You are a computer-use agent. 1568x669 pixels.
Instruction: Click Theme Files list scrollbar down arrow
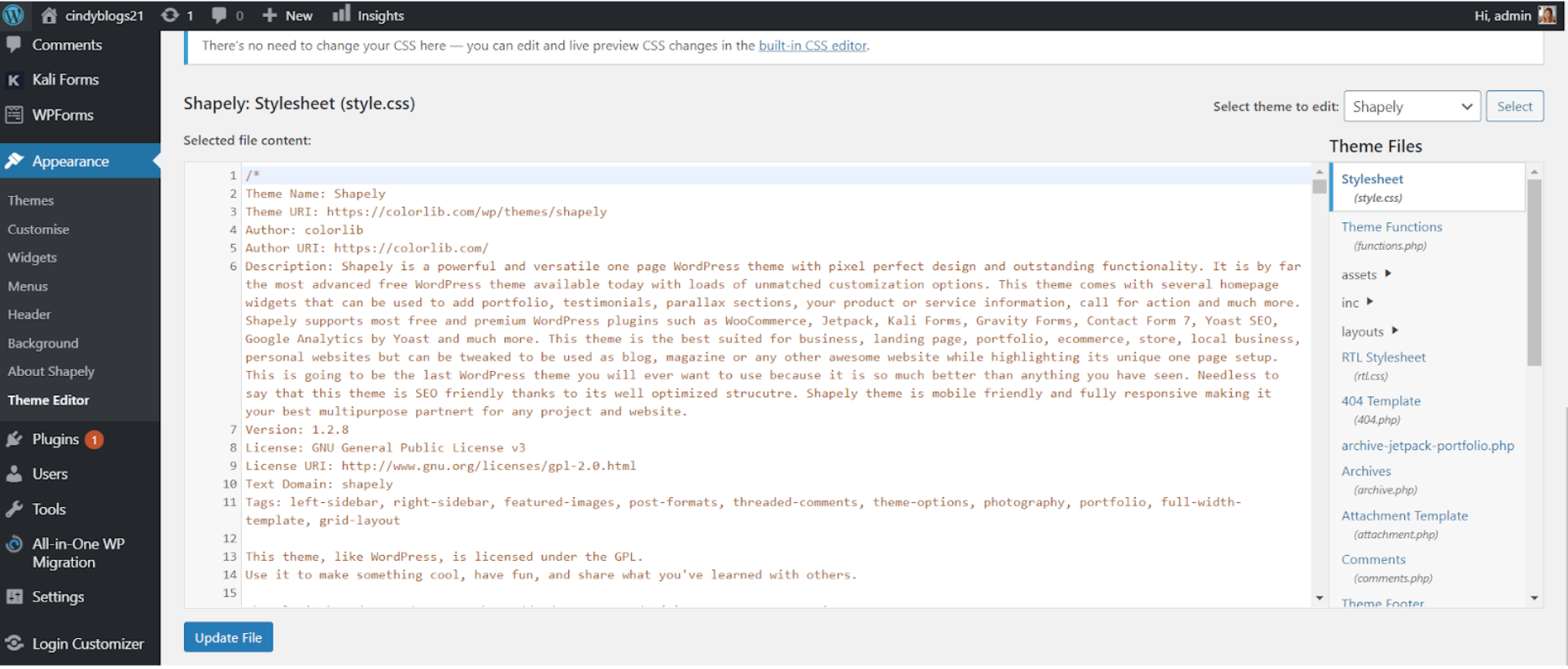pos(1534,598)
